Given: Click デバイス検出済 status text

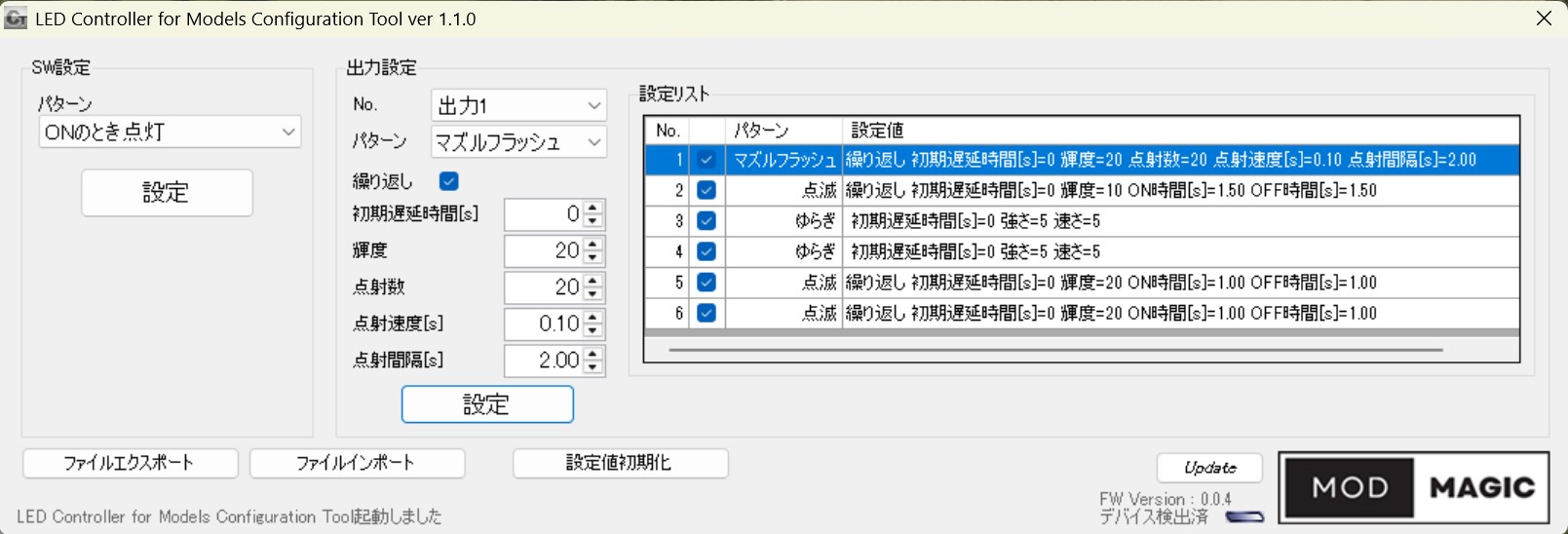Looking at the screenshot, I should (x=1154, y=517).
